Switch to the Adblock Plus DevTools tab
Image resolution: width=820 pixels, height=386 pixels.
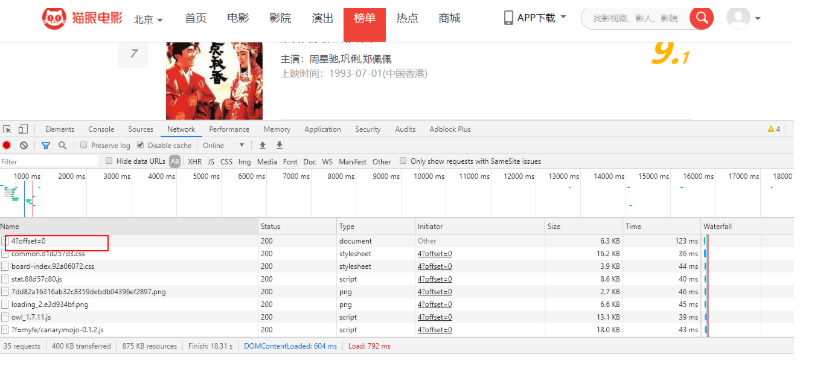coord(450,129)
